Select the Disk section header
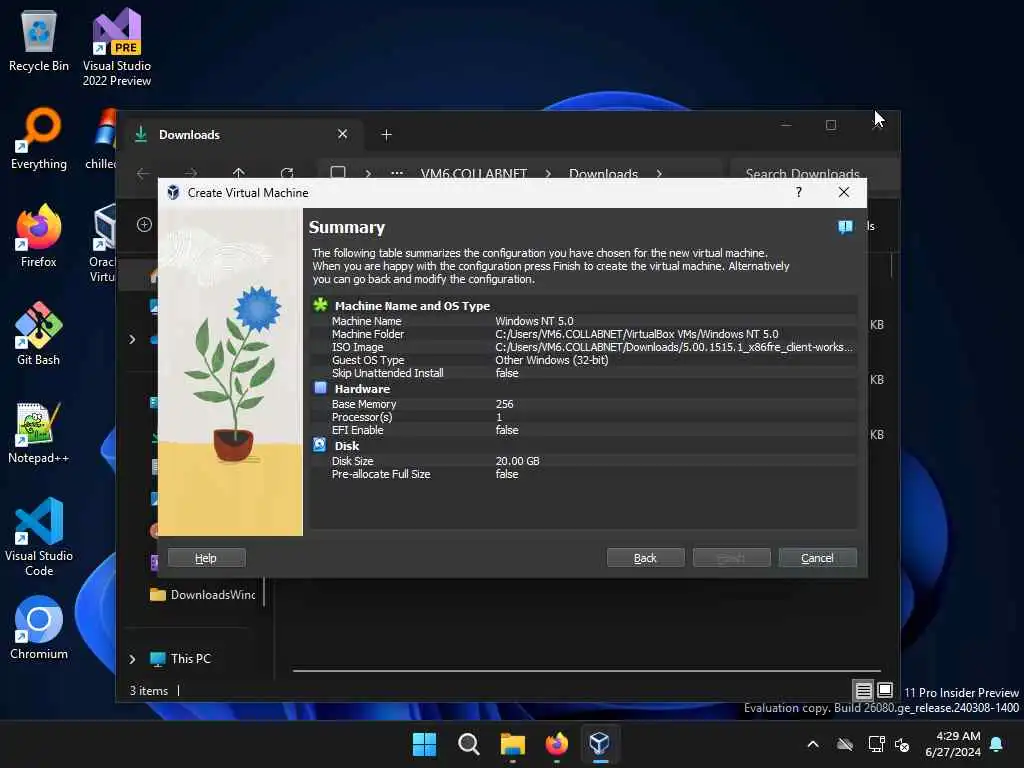Viewport: 1024px width, 768px height. tap(584, 445)
